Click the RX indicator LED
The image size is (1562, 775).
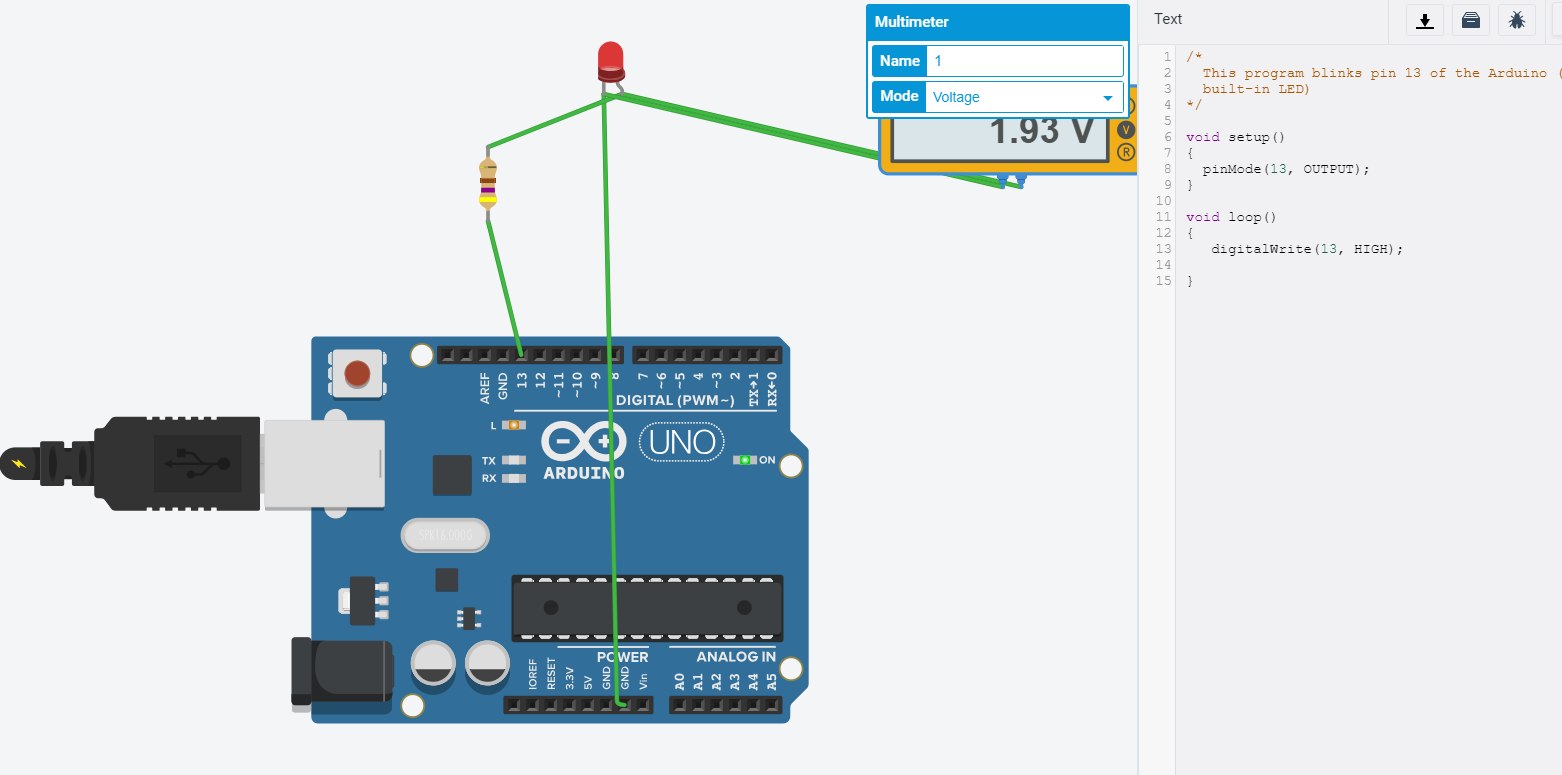(x=514, y=478)
